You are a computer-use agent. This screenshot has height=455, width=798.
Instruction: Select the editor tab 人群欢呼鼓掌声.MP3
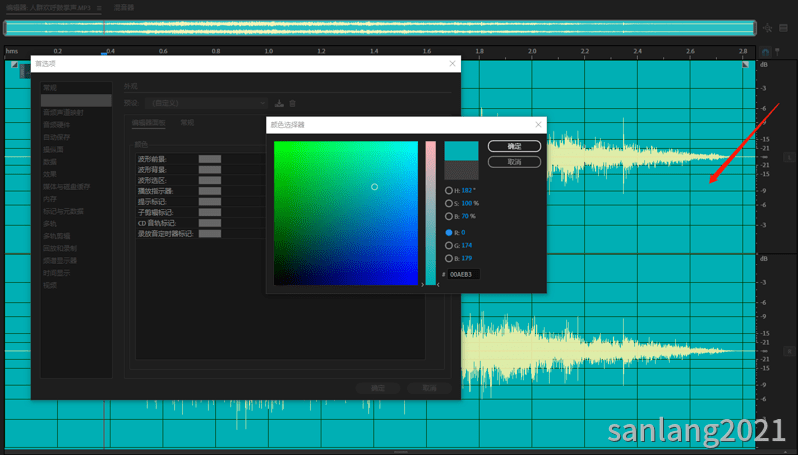tap(48, 8)
